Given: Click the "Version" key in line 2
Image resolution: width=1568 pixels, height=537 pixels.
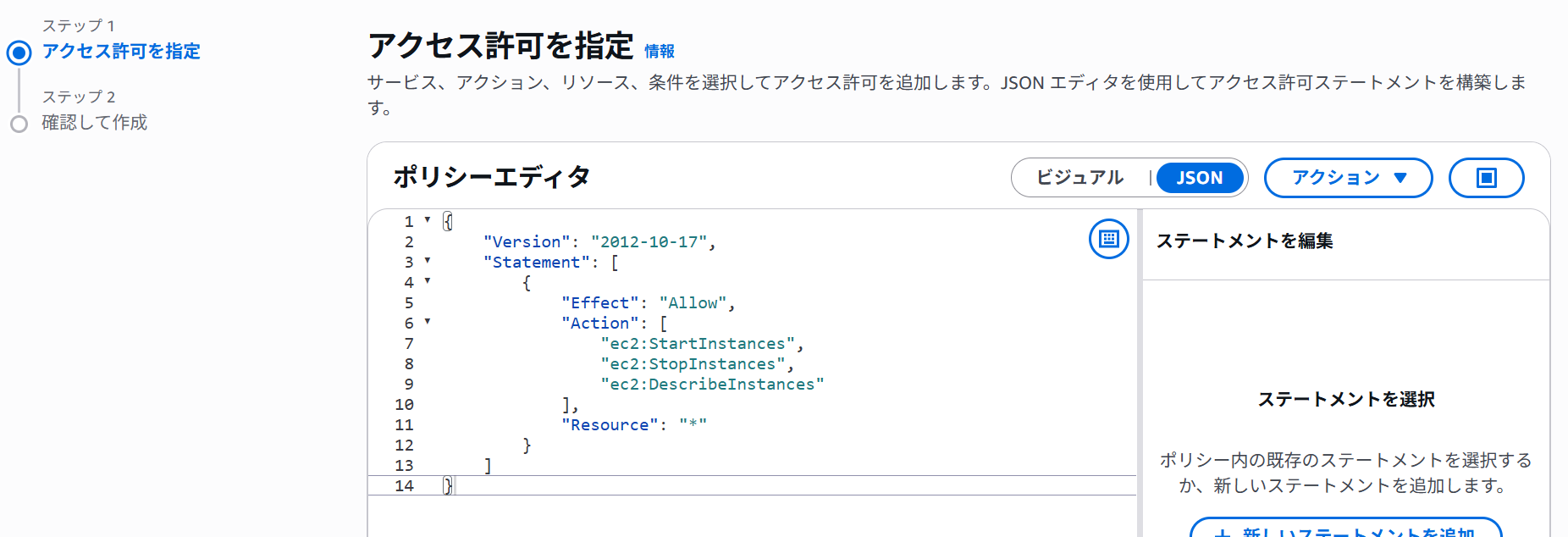Looking at the screenshot, I should point(527,242).
